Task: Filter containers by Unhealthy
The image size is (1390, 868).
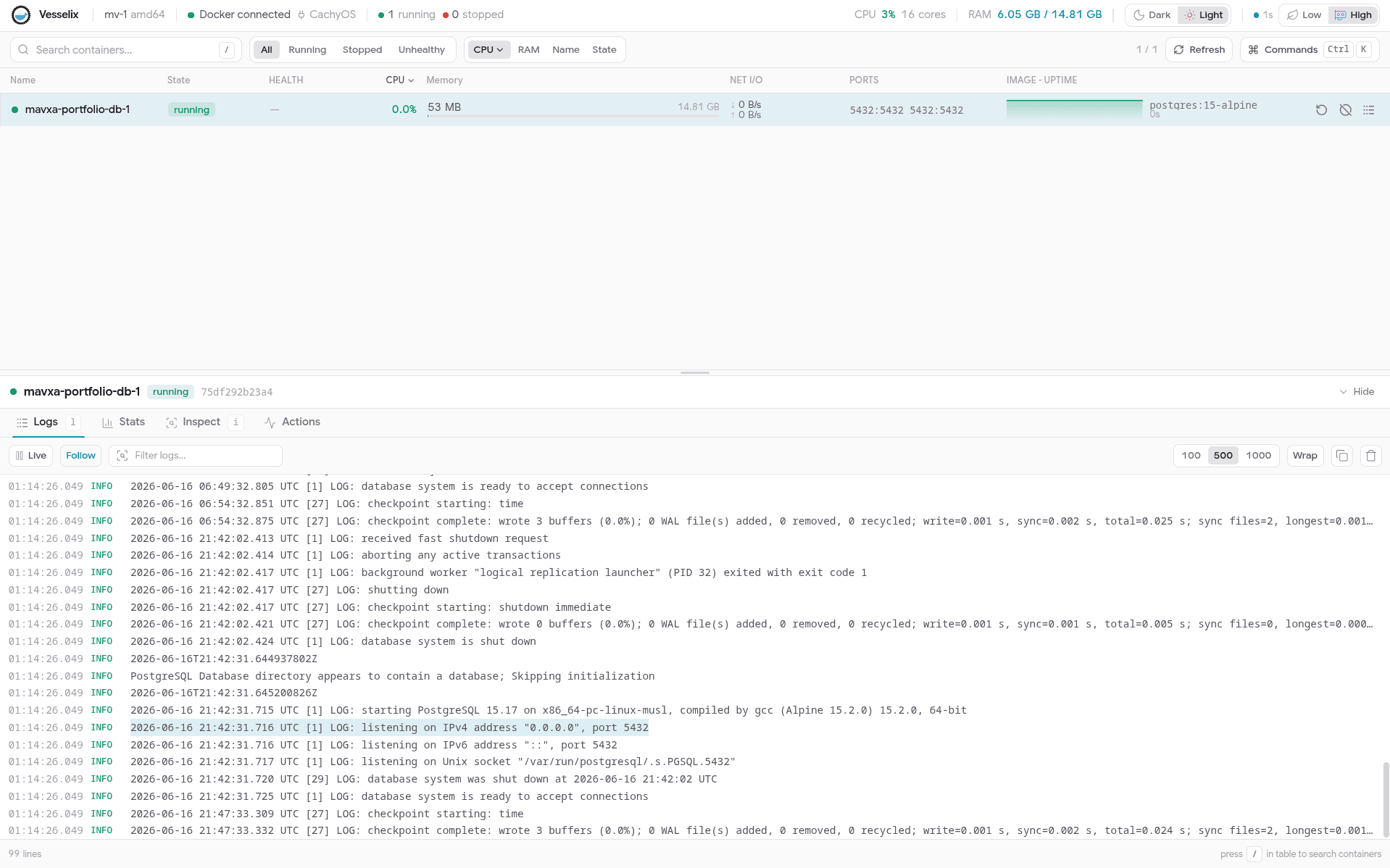Action: [421, 50]
